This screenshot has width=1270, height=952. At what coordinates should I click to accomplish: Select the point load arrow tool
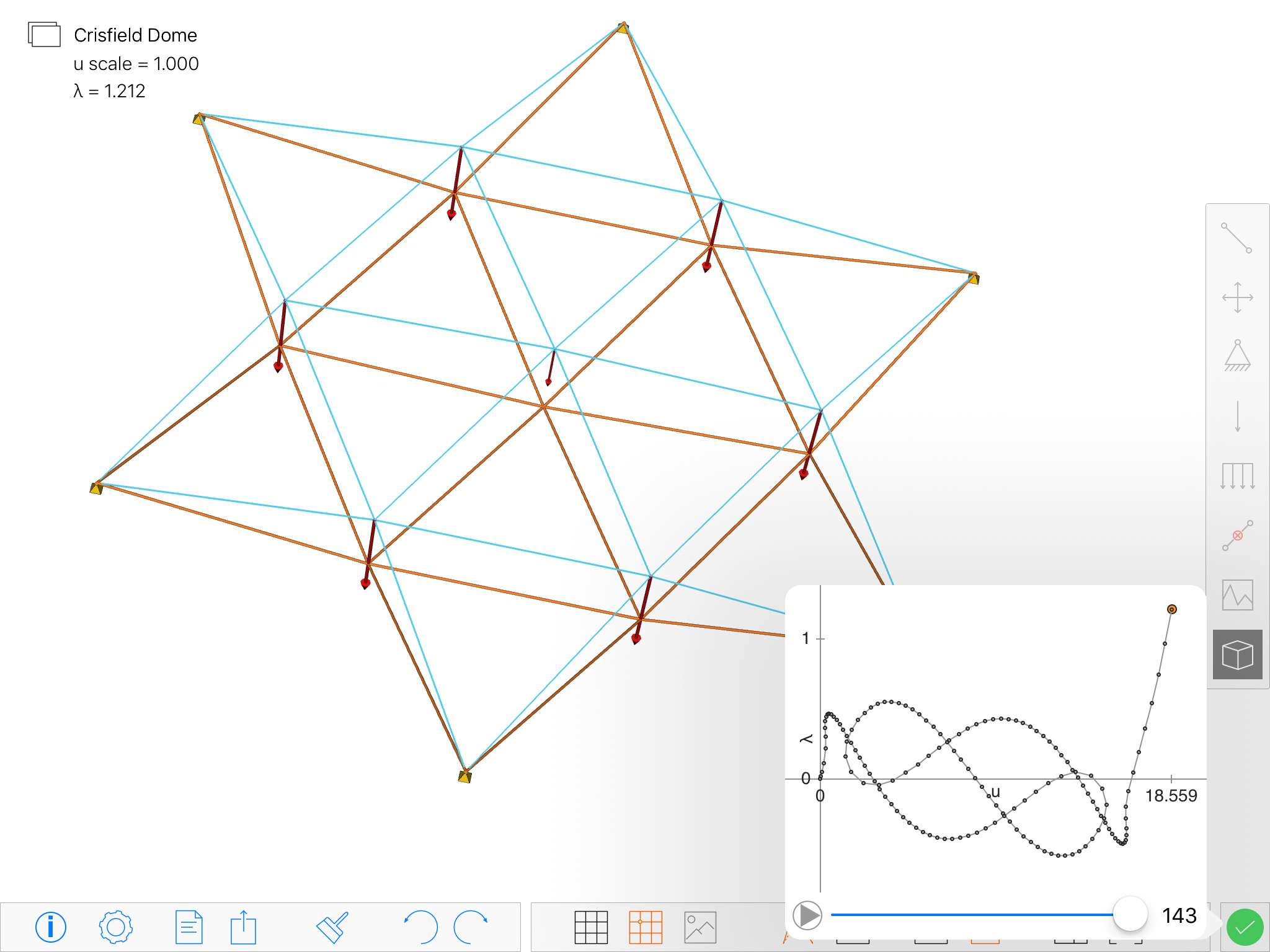click(1237, 416)
